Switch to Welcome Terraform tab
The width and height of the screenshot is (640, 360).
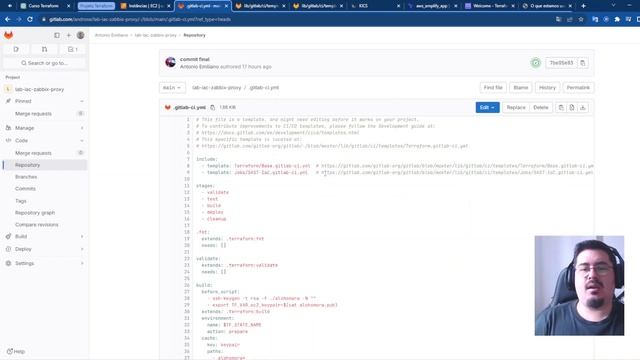coord(490,6)
